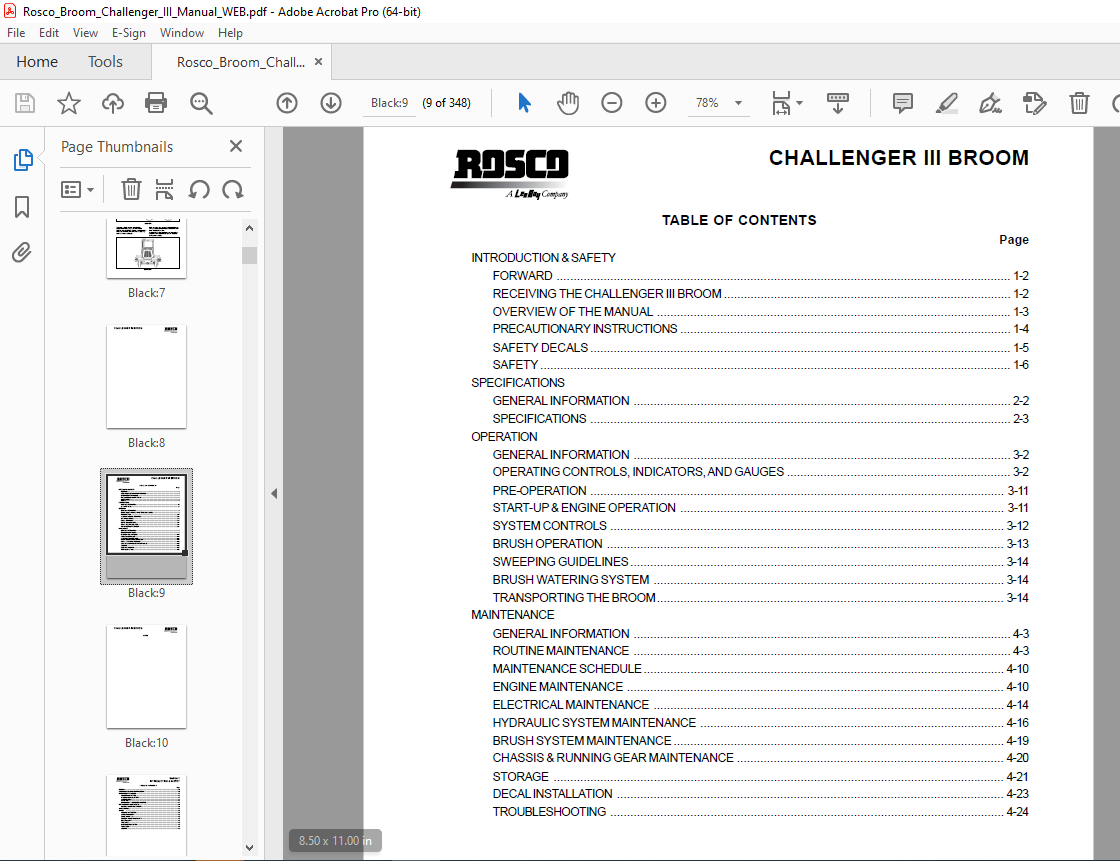Open the zoom percentage dropdown
Screen dimensions: 1120x861
739,103
